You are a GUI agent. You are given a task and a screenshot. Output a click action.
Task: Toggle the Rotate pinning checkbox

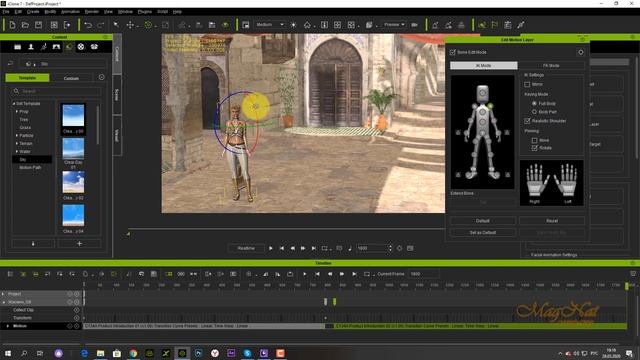(x=534, y=148)
